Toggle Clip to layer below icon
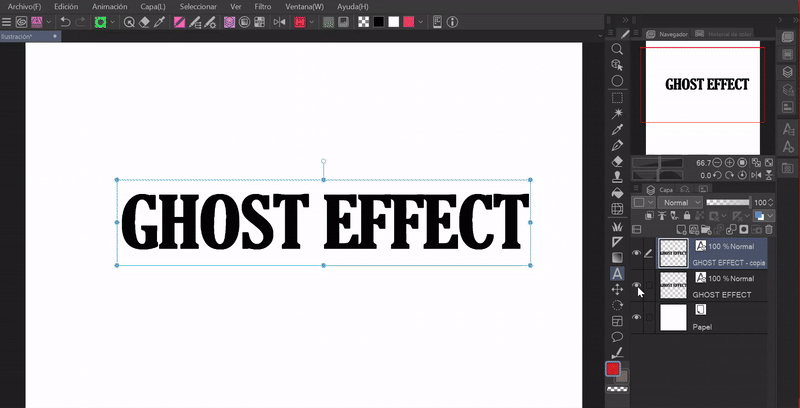800x408 pixels. 649,216
